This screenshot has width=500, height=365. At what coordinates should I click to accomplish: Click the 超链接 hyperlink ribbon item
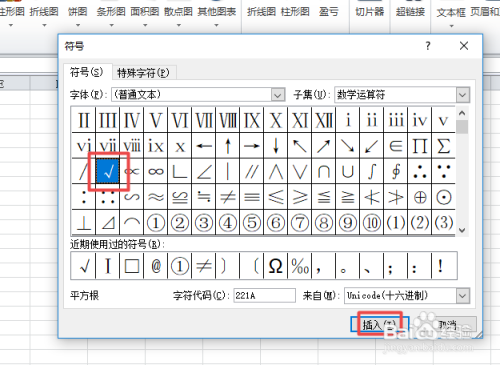pos(411,12)
